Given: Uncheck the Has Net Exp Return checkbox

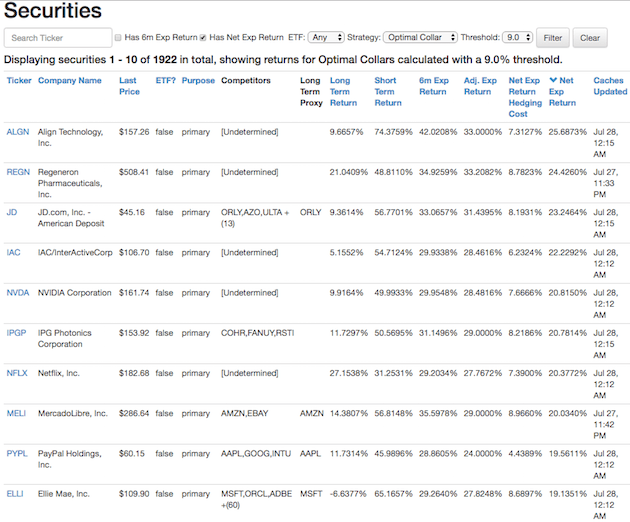Looking at the screenshot, I should (x=204, y=38).
